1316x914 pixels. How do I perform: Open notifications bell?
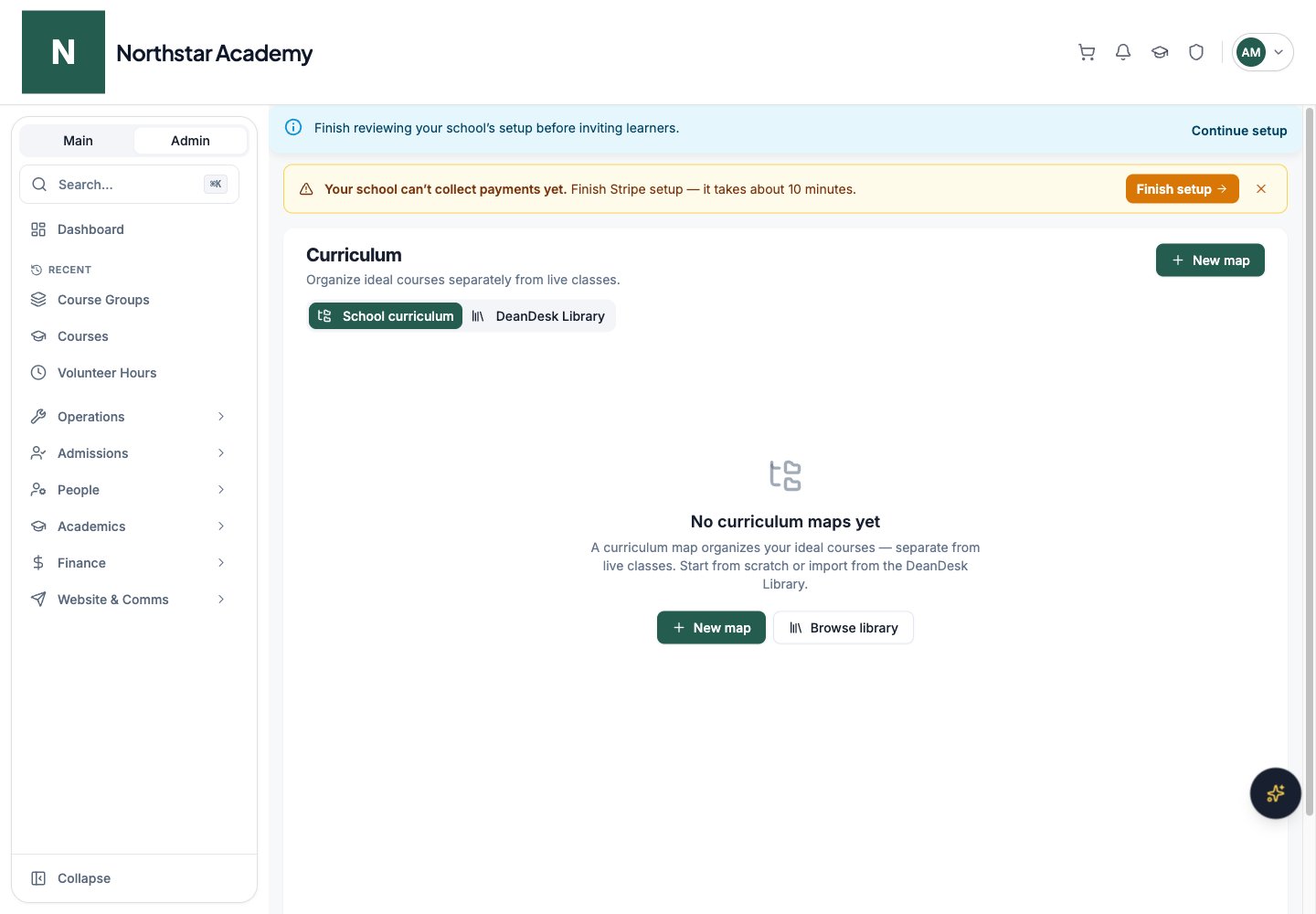(x=1123, y=52)
